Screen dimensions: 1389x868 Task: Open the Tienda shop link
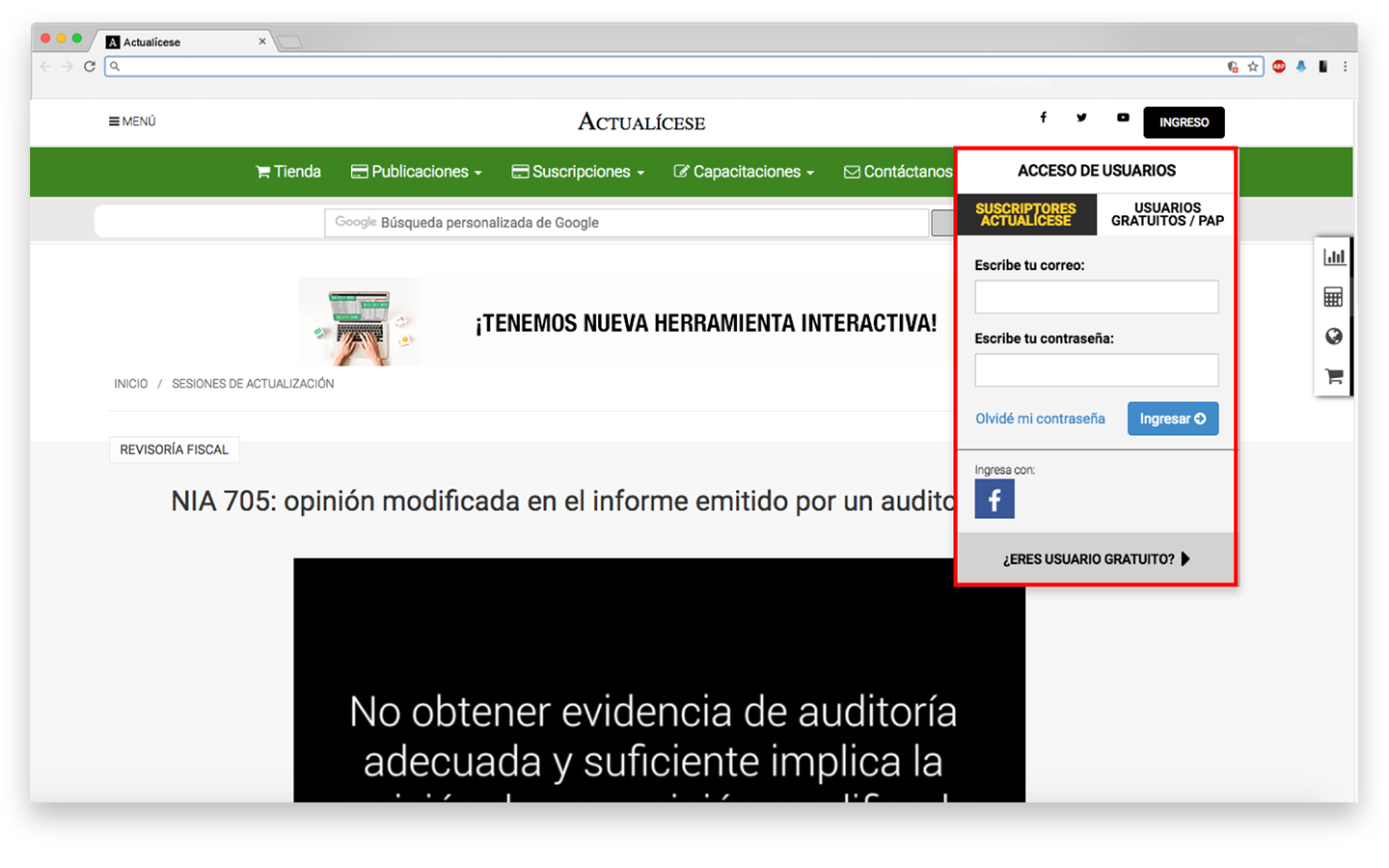[288, 172]
